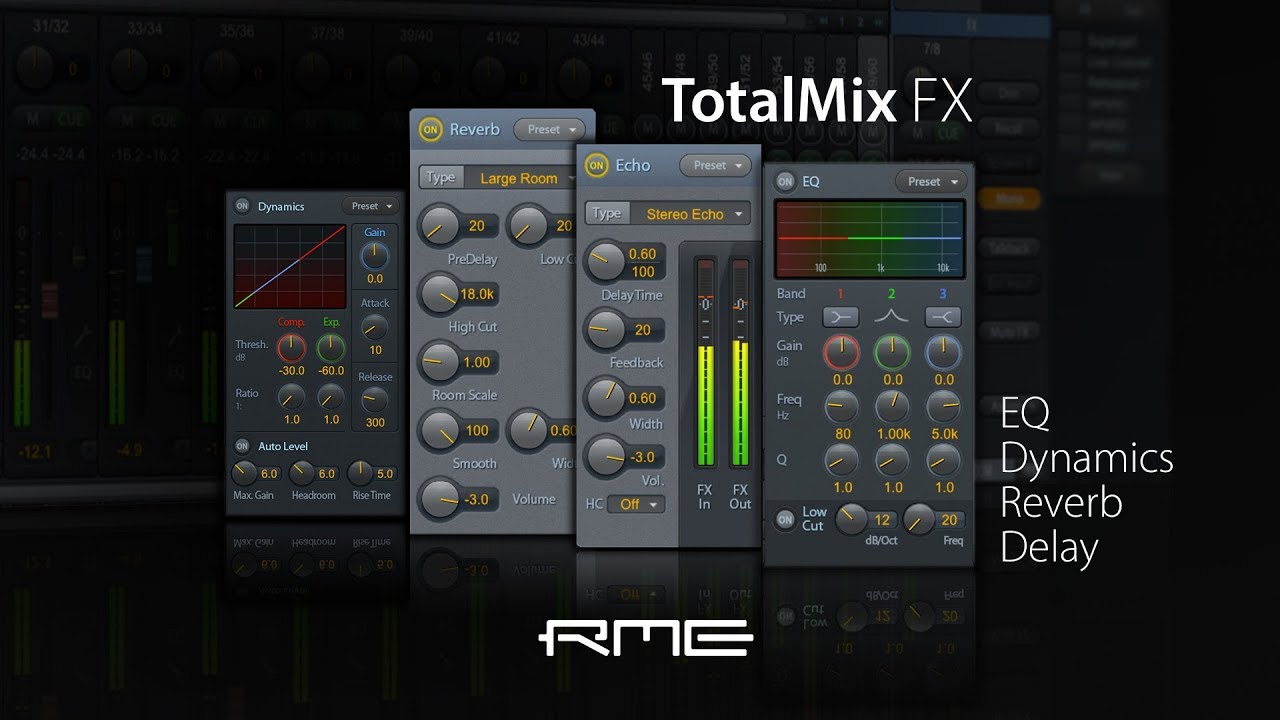Viewport: 1280px width, 720px height.
Task: Click EQ band 1 red Gain knob
Action: [842, 352]
